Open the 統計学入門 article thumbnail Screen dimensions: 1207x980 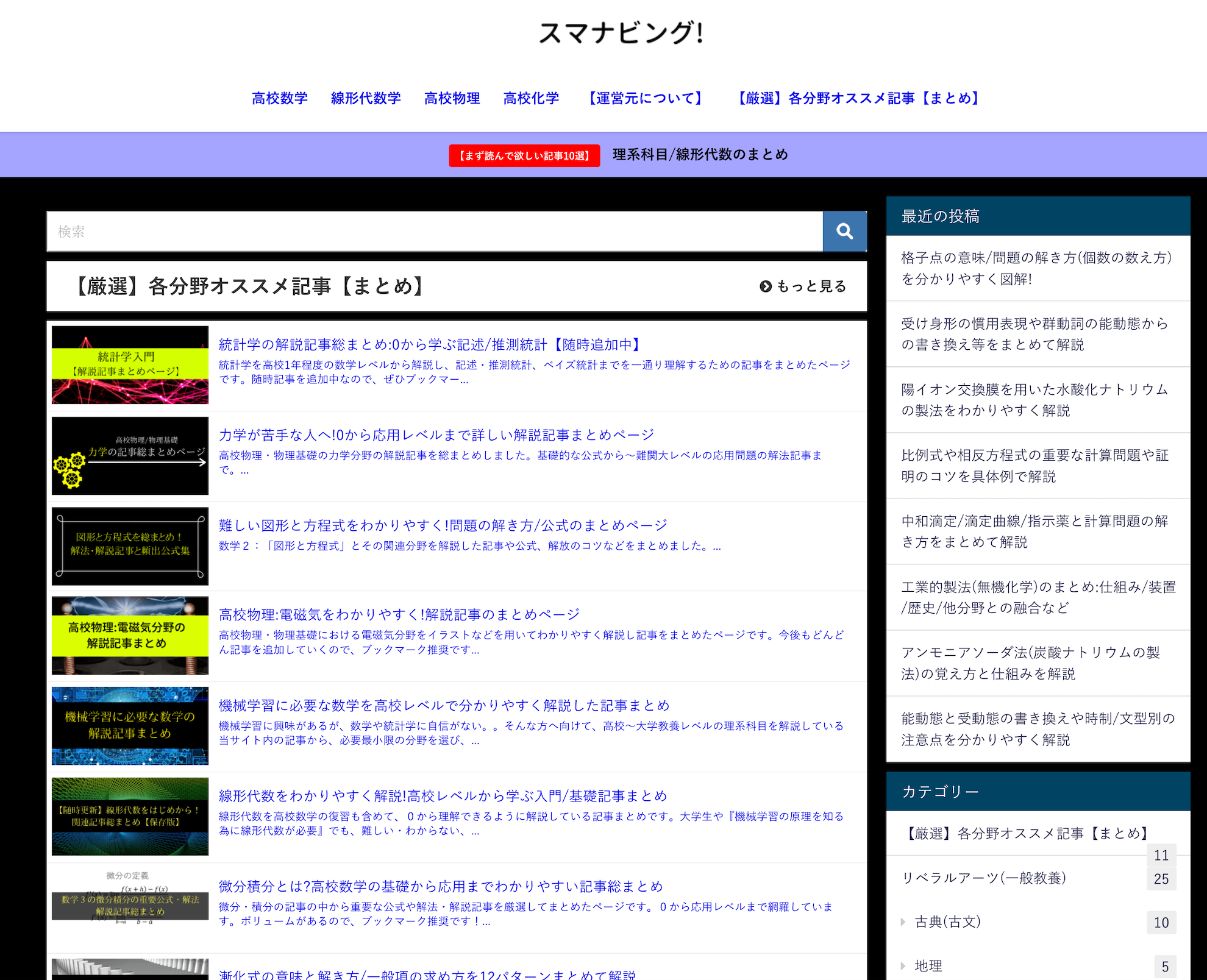(130, 365)
